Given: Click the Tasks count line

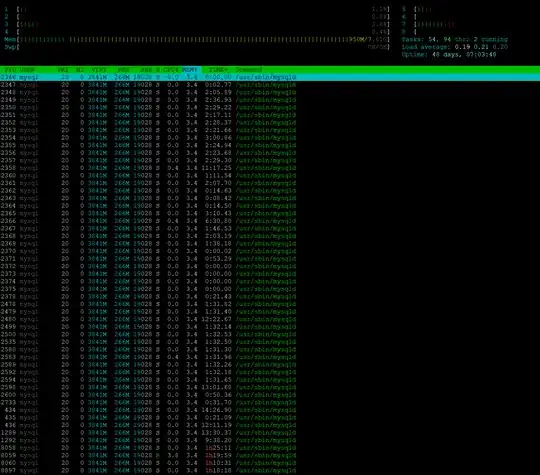Looking at the screenshot, I should pos(455,39).
